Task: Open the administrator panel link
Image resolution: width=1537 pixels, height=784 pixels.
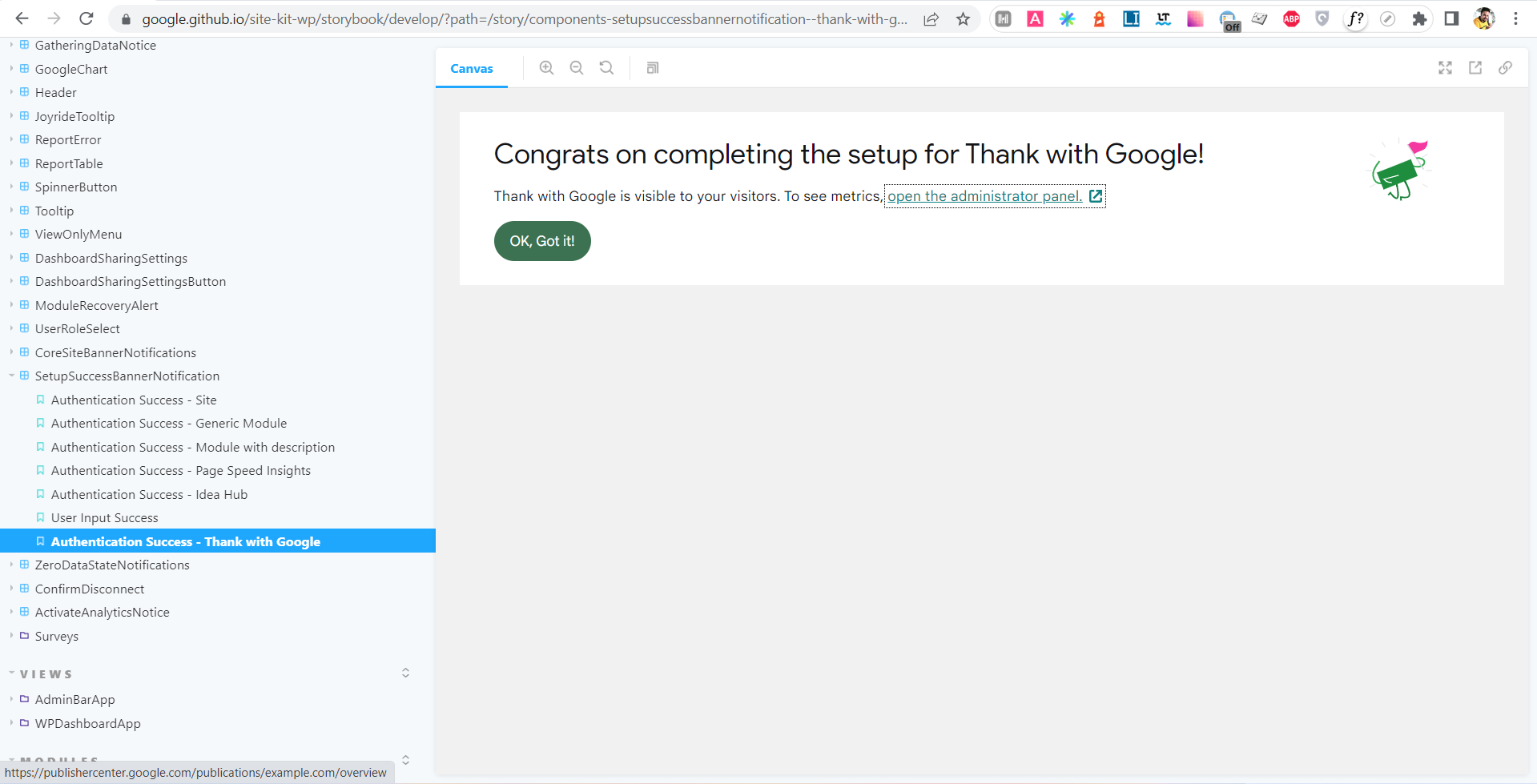Action: coord(984,196)
